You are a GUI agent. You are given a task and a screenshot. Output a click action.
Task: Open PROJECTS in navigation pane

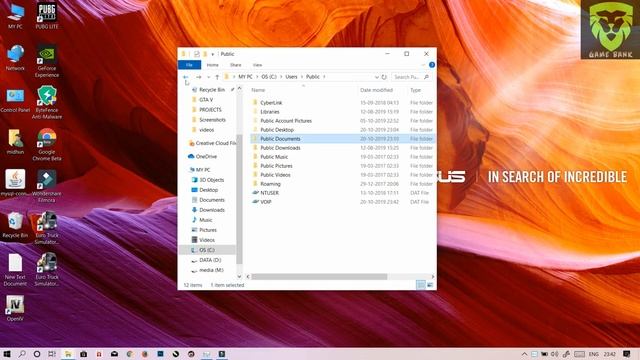210,110
